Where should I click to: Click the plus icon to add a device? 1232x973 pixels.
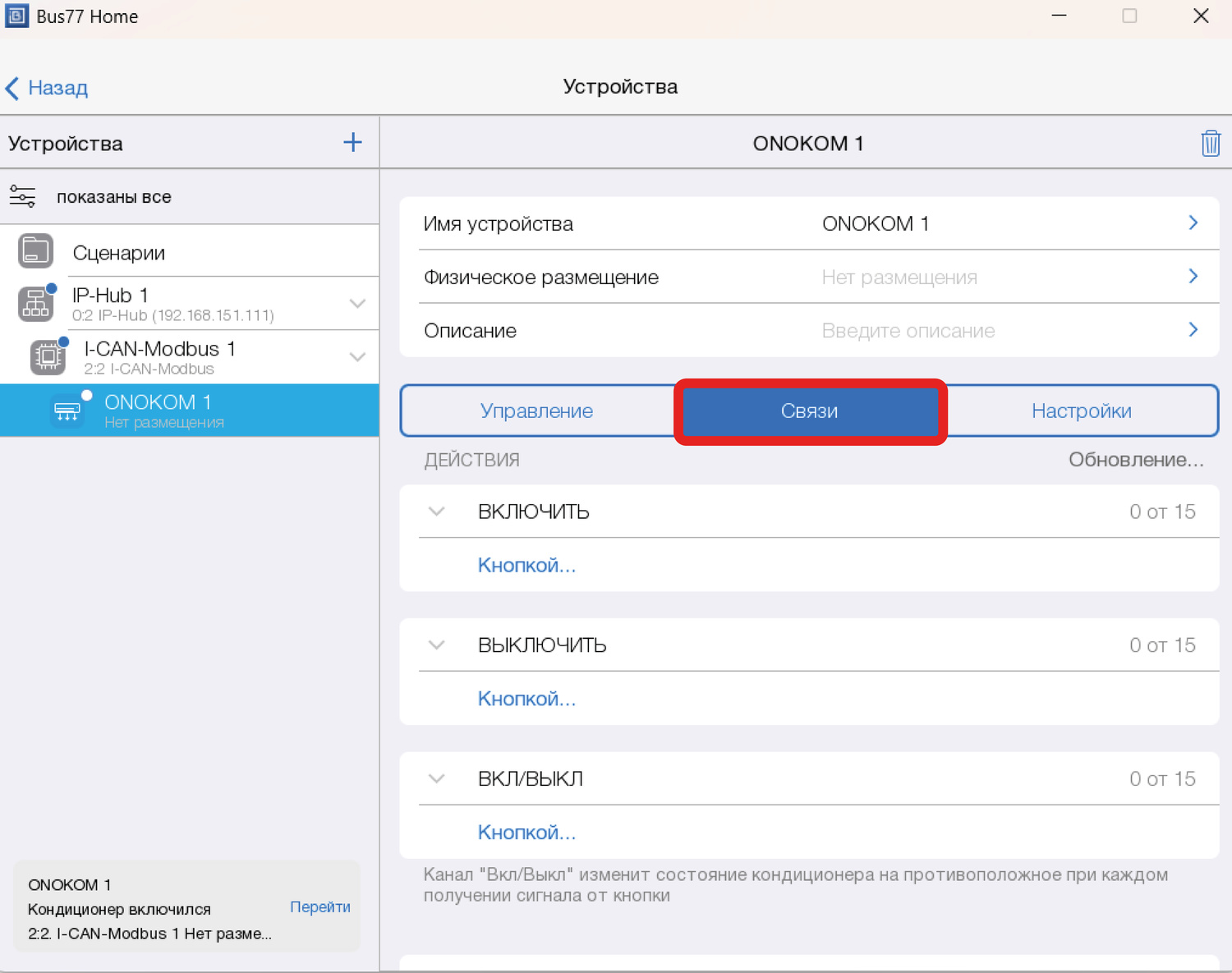click(x=352, y=143)
